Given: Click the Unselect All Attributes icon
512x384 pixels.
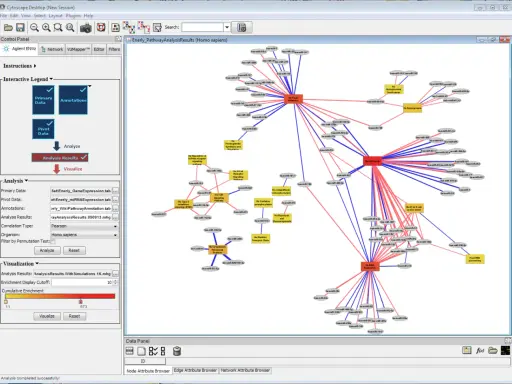Looking at the screenshot, I should pyautogui.click(x=163, y=351).
